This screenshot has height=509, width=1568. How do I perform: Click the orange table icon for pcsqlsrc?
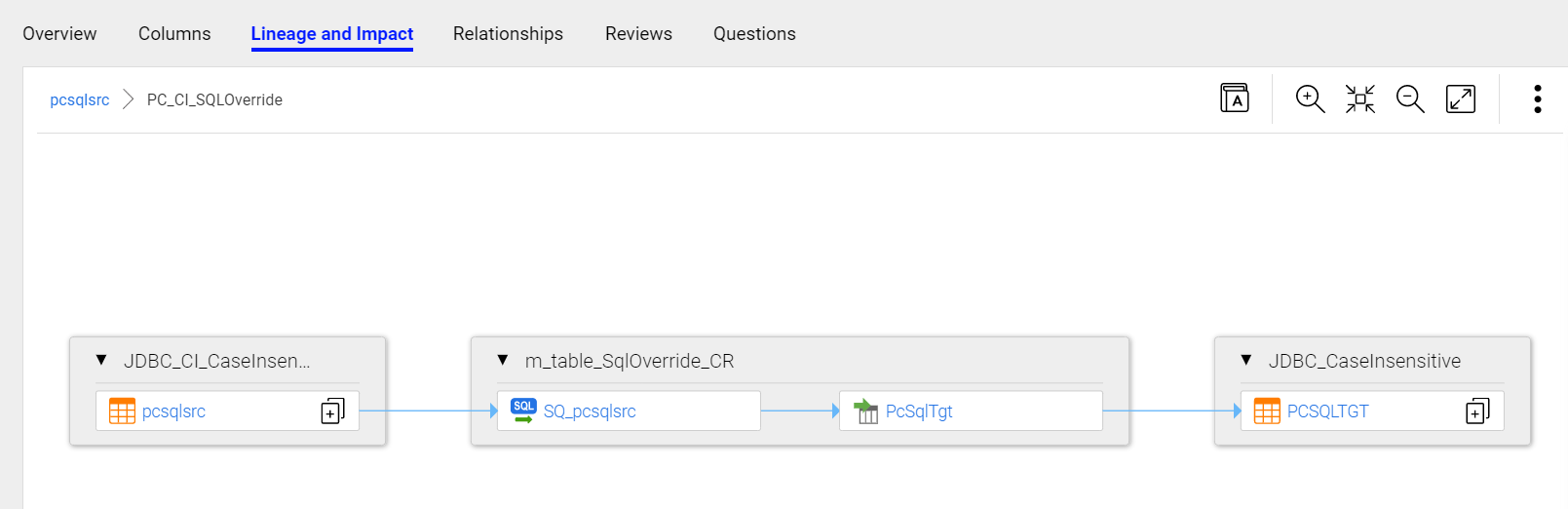[x=122, y=411]
